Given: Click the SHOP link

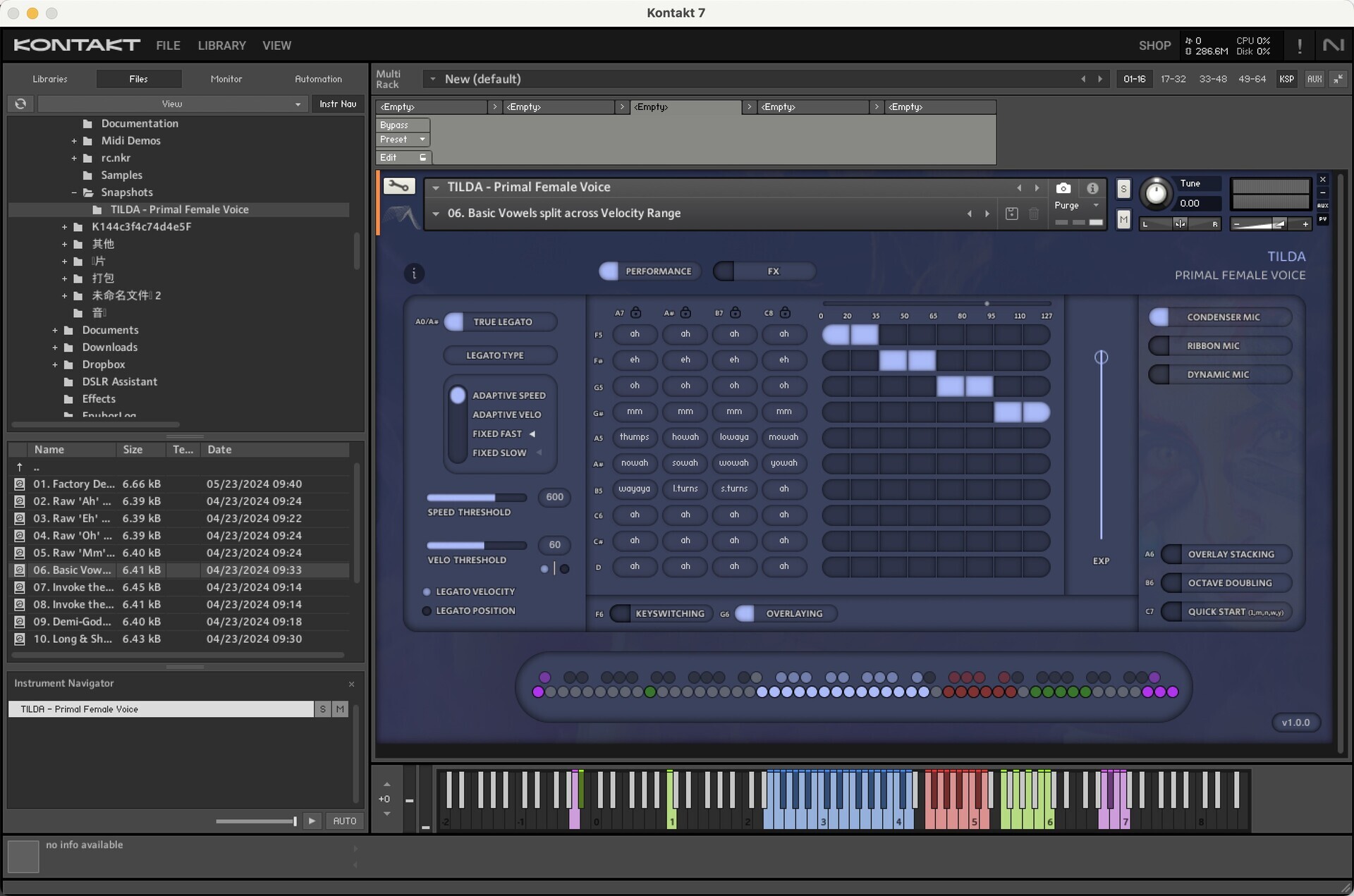Looking at the screenshot, I should 1154,46.
